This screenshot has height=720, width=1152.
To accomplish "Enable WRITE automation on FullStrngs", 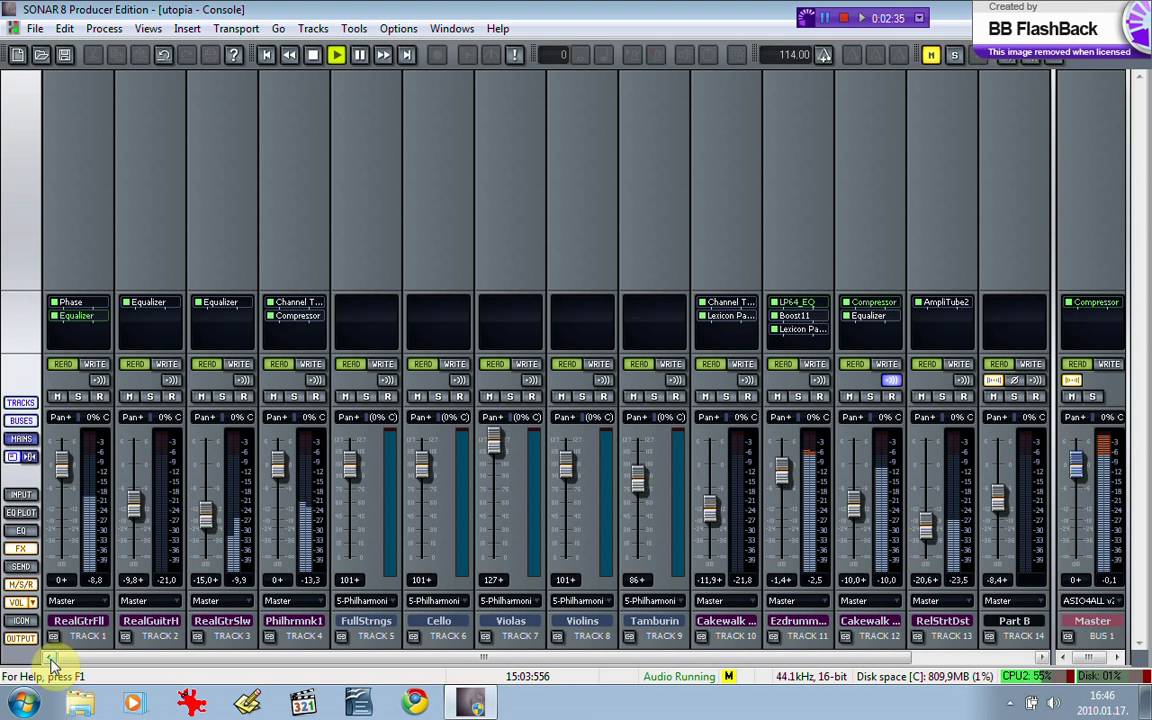I will (x=382, y=364).
